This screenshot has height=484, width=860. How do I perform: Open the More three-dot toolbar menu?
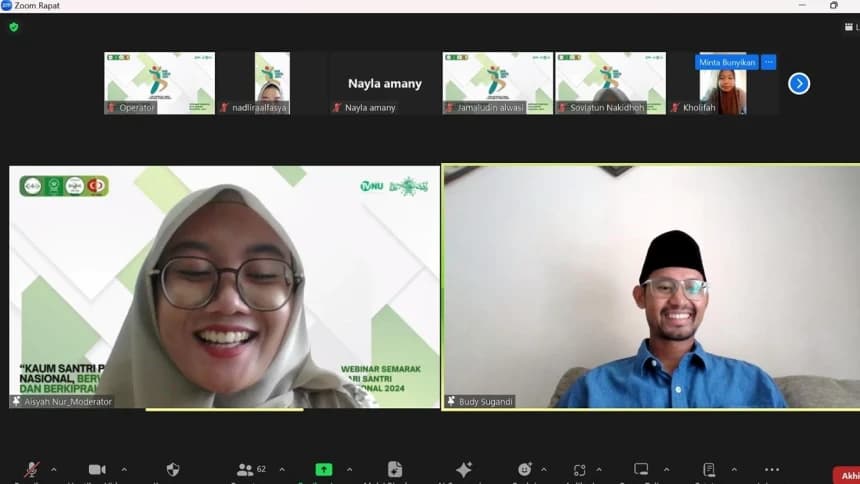click(x=772, y=469)
